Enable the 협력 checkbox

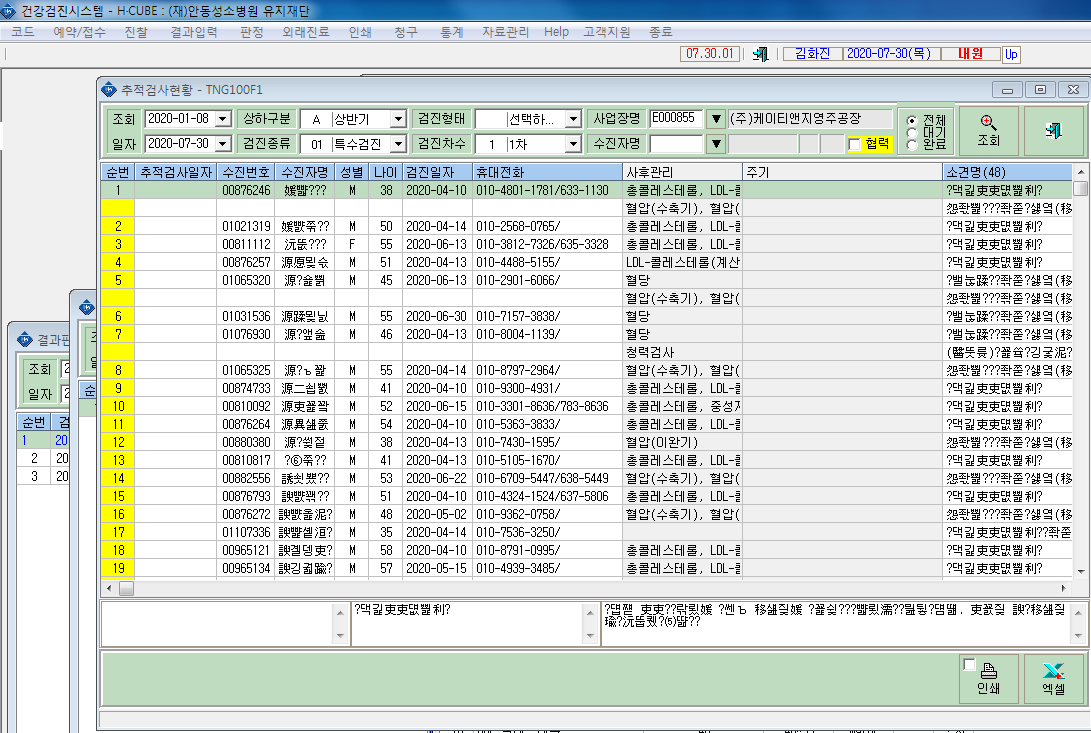click(854, 144)
